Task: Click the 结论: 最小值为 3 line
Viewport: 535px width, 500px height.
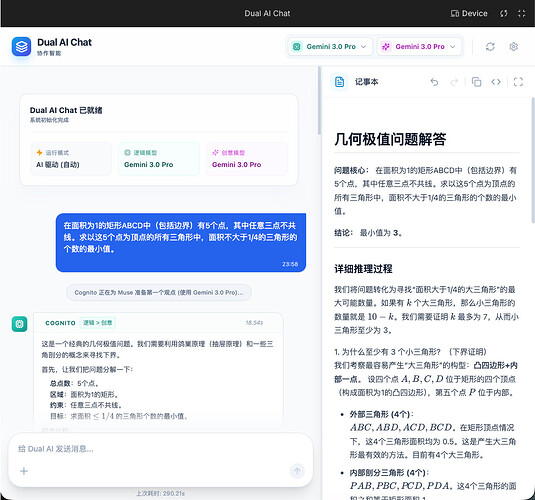Action: click(x=368, y=233)
